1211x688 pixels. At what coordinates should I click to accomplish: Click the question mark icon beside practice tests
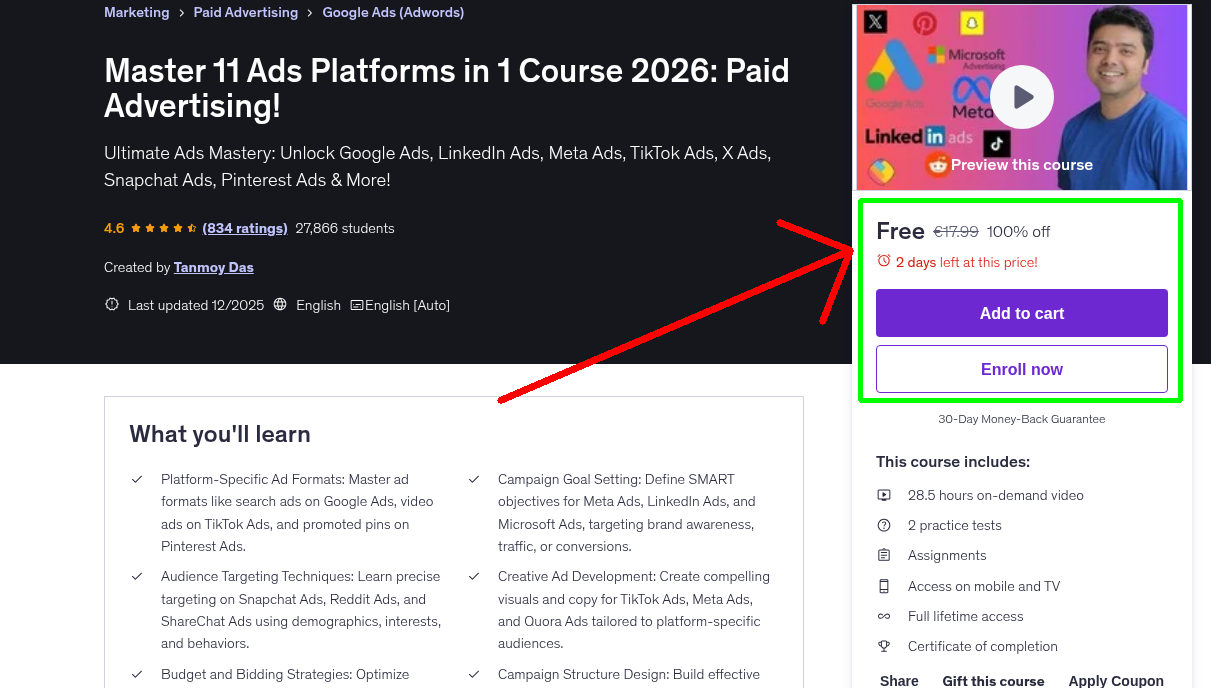point(884,525)
